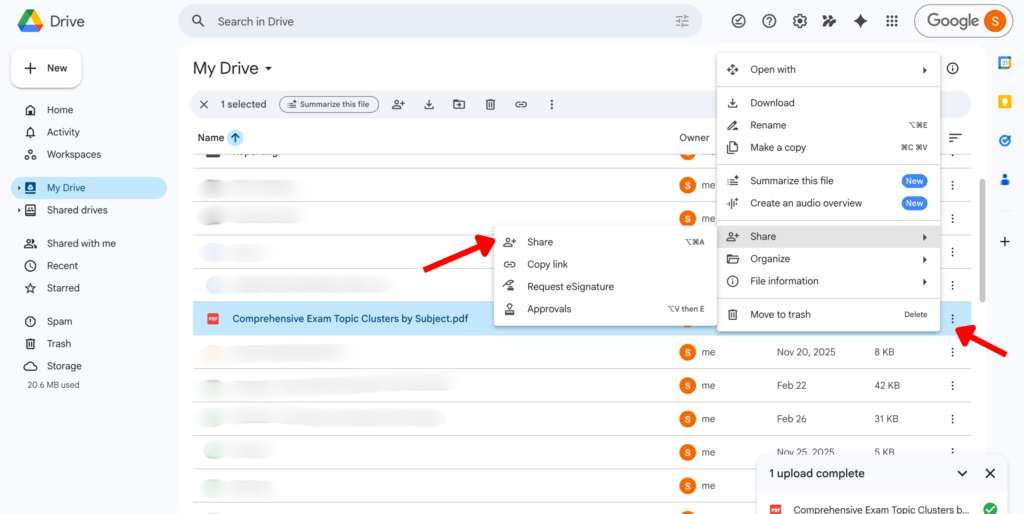The image size is (1024, 514).
Task: Open Google Calendar side panel icon
Action: click(1005, 63)
